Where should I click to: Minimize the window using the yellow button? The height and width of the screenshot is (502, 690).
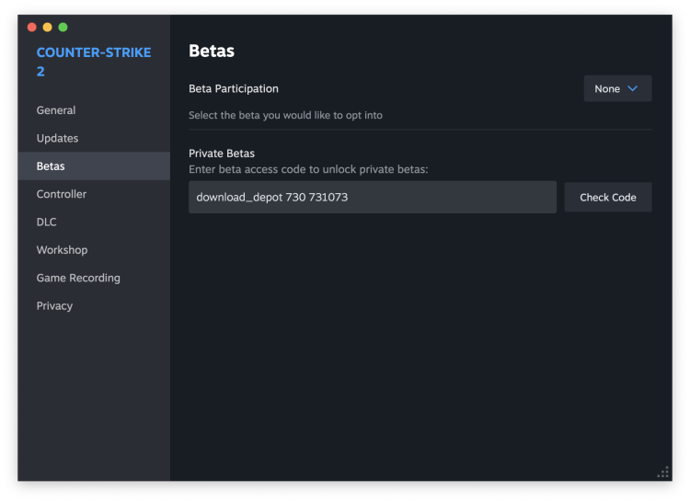pos(47,27)
